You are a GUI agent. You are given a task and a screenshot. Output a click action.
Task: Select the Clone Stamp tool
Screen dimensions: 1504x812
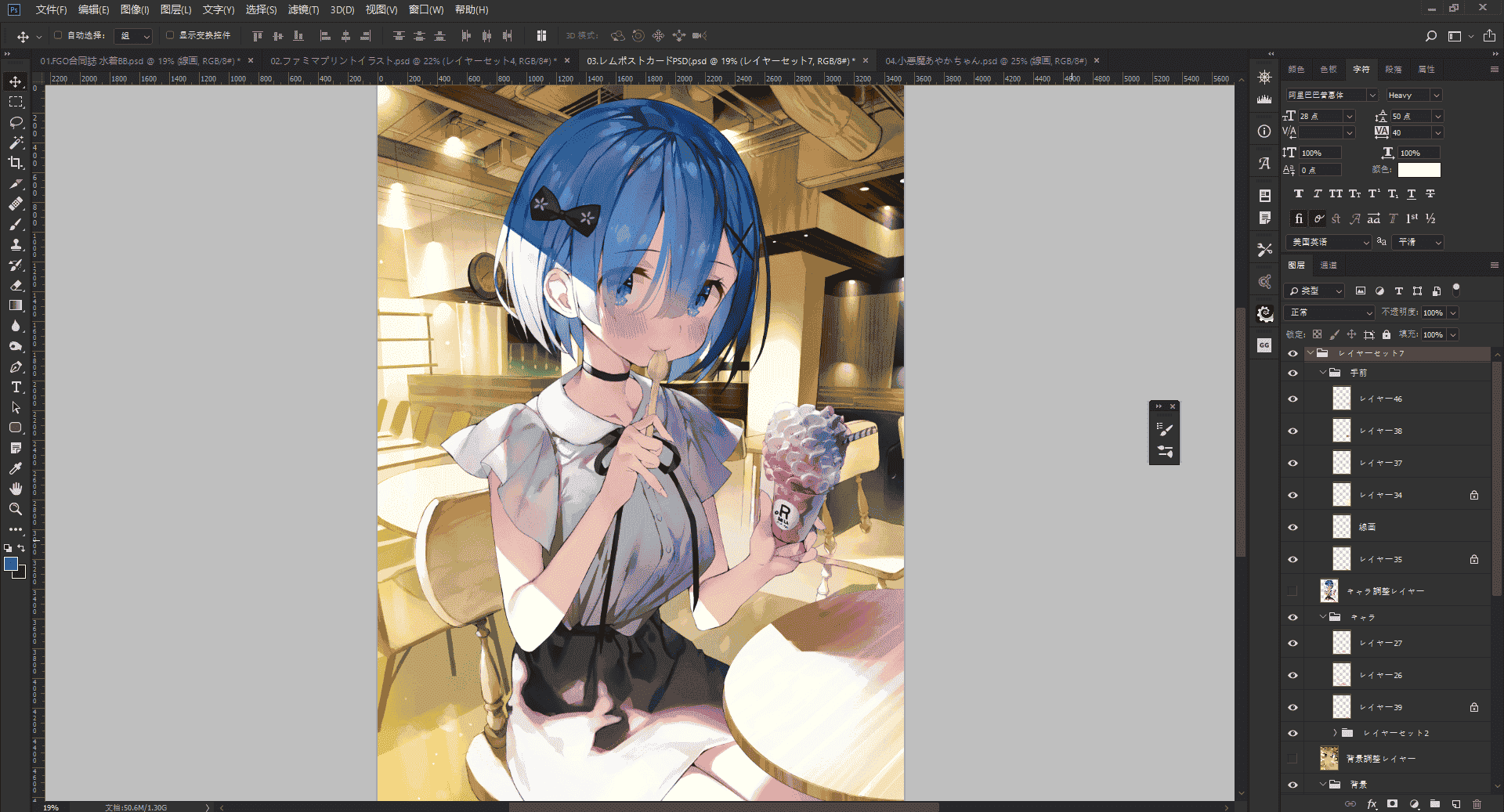[x=16, y=244]
